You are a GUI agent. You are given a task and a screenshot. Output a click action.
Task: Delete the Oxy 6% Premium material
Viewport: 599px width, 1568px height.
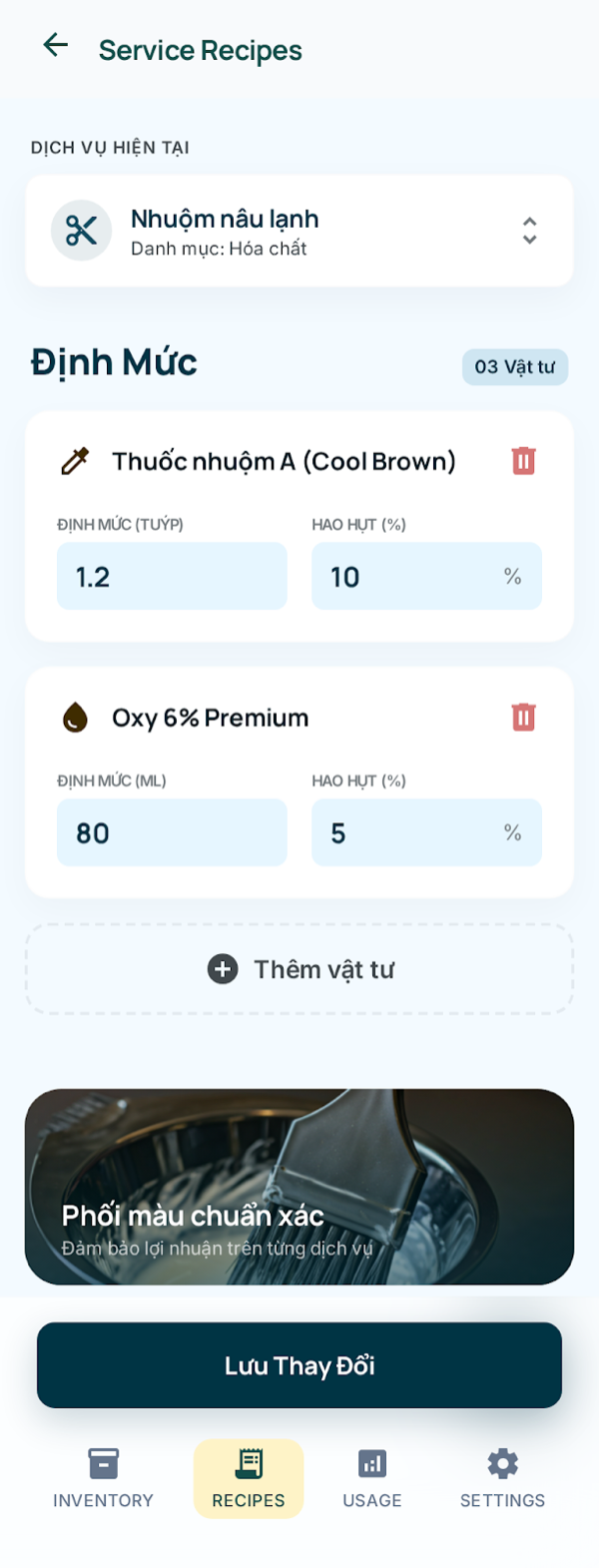pyautogui.click(x=523, y=718)
